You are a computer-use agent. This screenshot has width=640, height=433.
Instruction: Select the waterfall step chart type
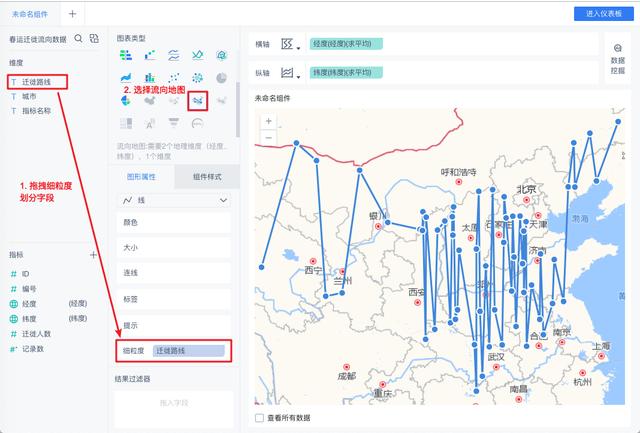[150, 55]
